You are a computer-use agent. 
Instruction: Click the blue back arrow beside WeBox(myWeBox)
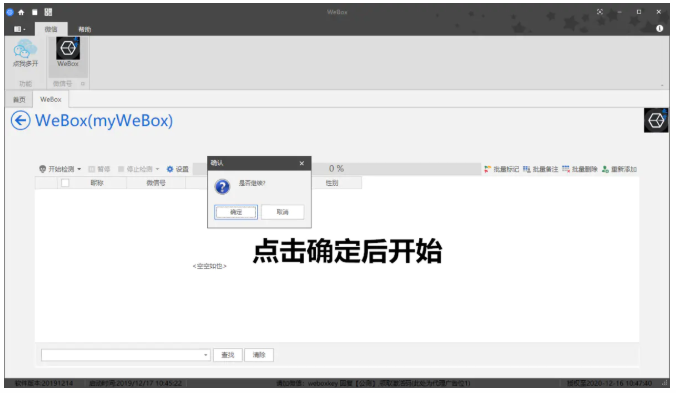pyautogui.click(x=20, y=120)
